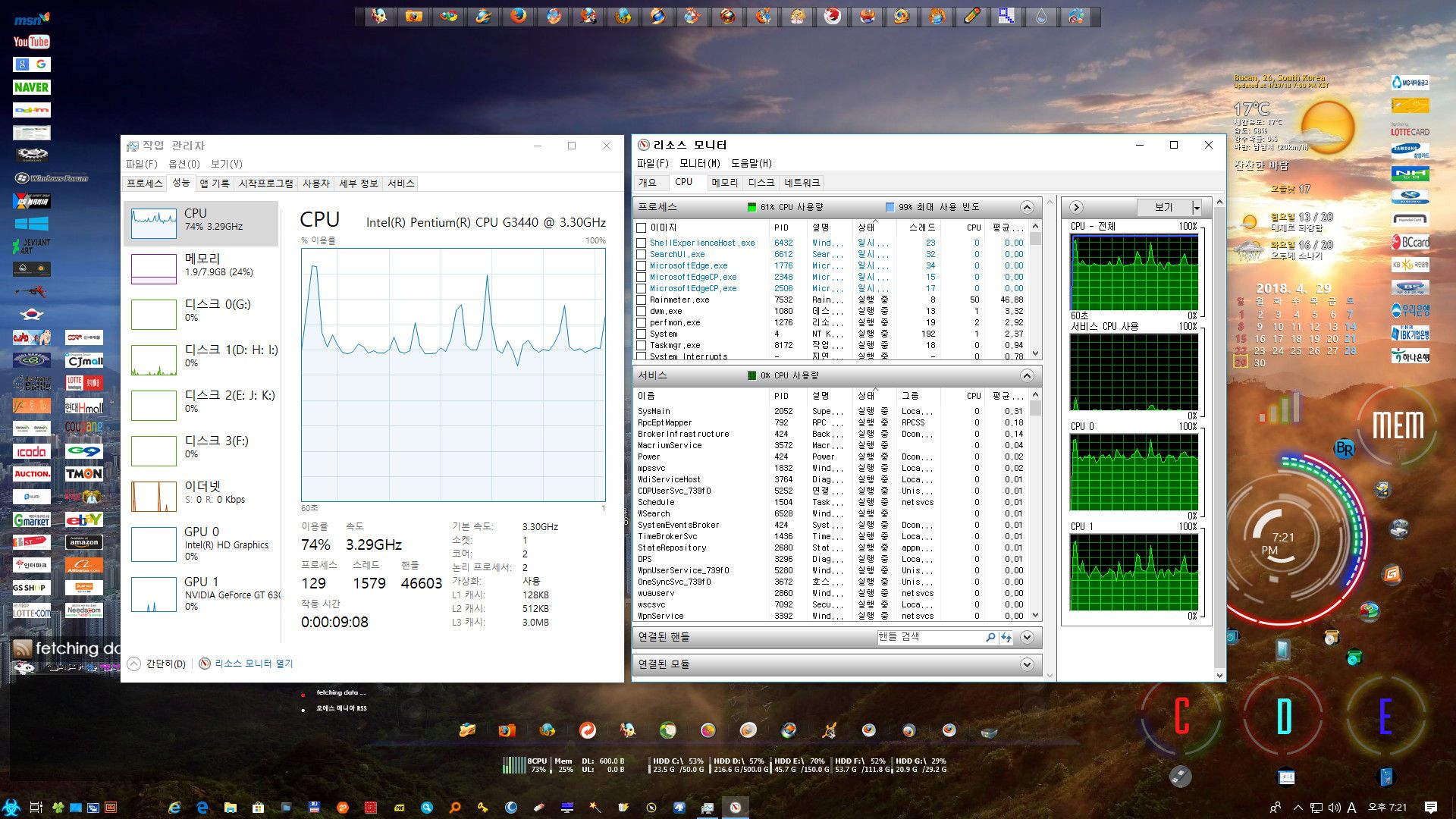Select the 메모리 performance graph item
The height and width of the screenshot is (819, 1456).
(202, 268)
